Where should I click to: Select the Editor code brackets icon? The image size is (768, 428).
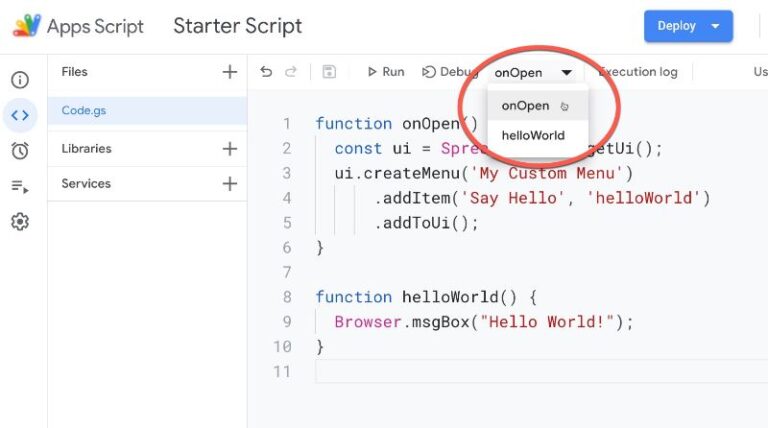[20, 116]
